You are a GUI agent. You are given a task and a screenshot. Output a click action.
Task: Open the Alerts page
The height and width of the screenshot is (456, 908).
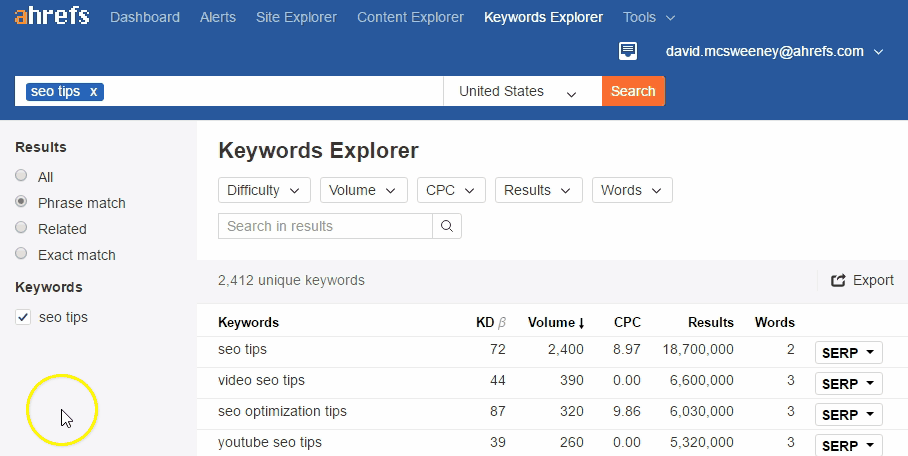[218, 17]
